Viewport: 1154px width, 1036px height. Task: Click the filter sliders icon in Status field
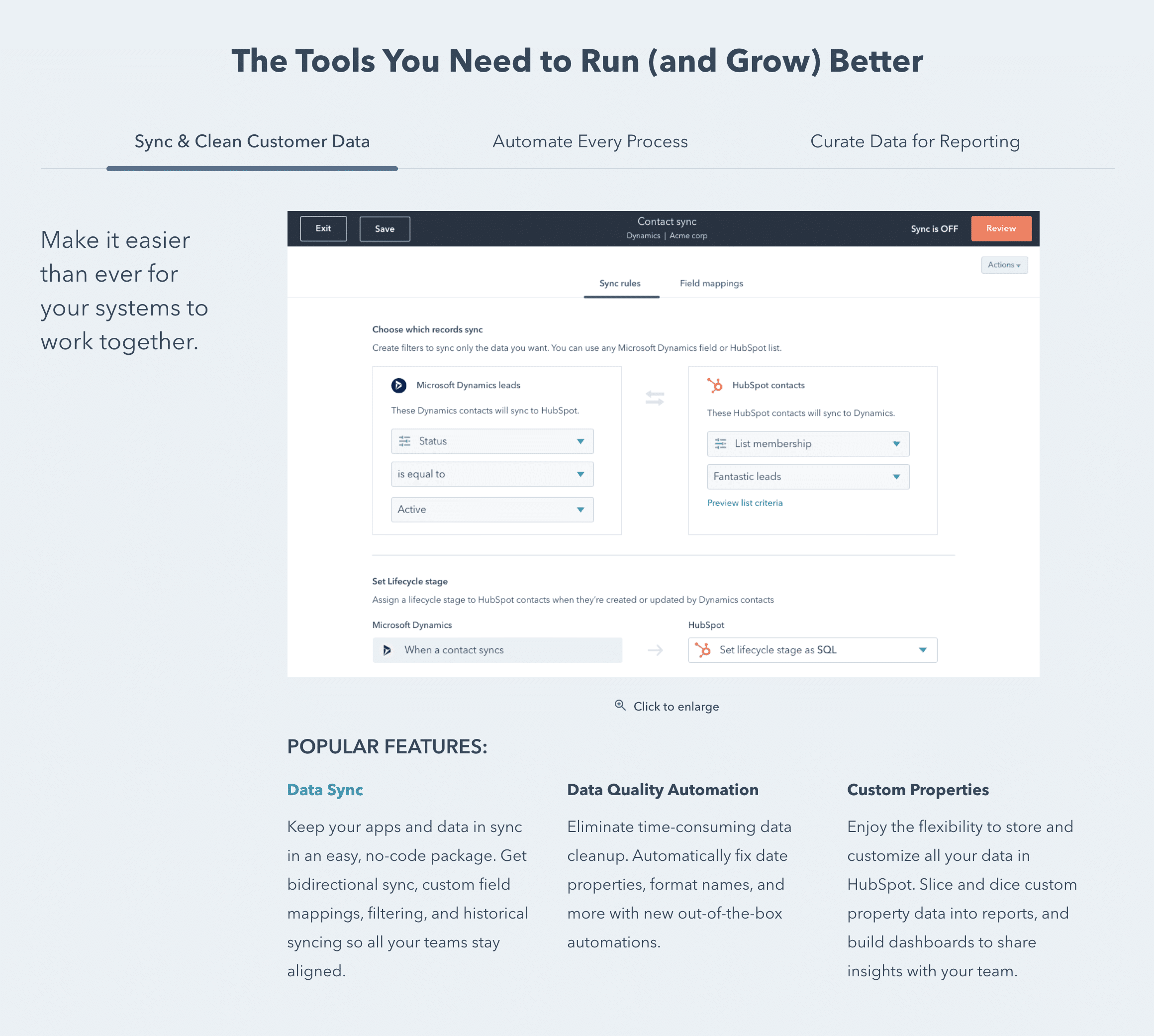pyautogui.click(x=404, y=441)
